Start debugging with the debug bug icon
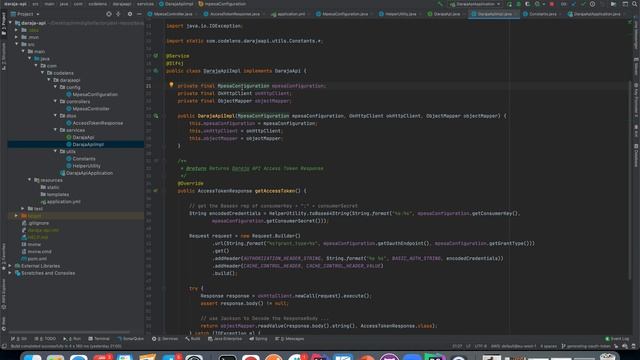Screen dimensions: 640x360 click(x=518, y=4)
